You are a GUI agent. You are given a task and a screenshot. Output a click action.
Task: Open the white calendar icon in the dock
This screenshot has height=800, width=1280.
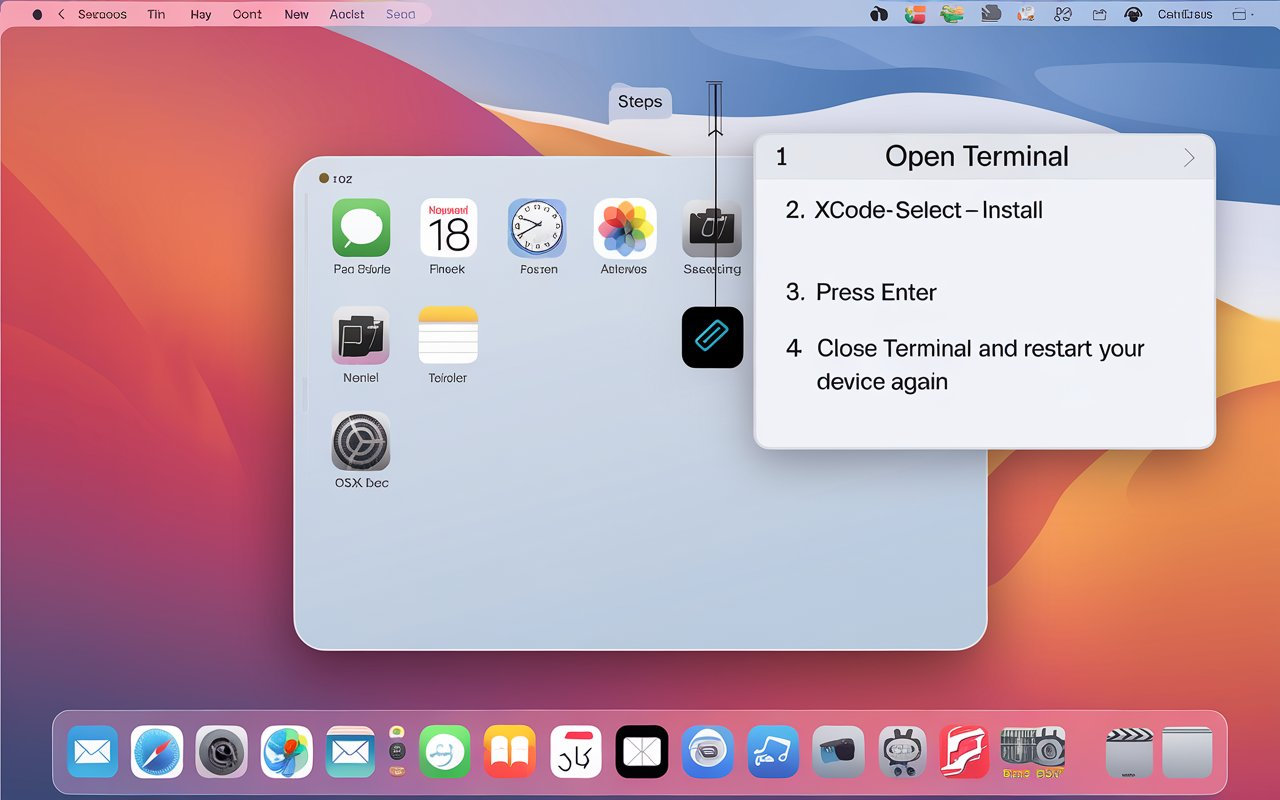[576, 752]
